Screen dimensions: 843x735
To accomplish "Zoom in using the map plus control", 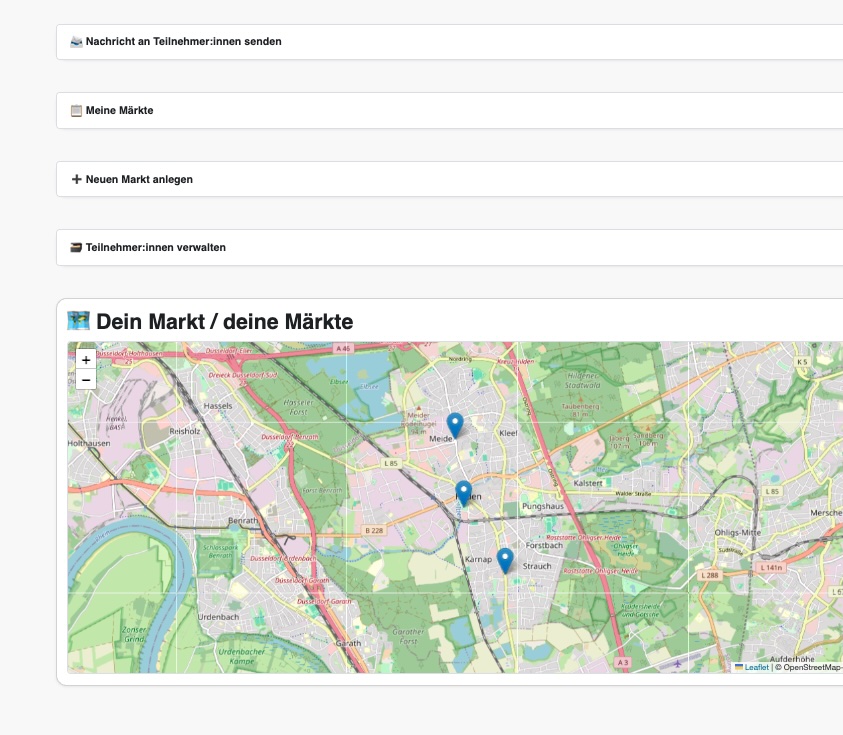I will coord(88,358).
